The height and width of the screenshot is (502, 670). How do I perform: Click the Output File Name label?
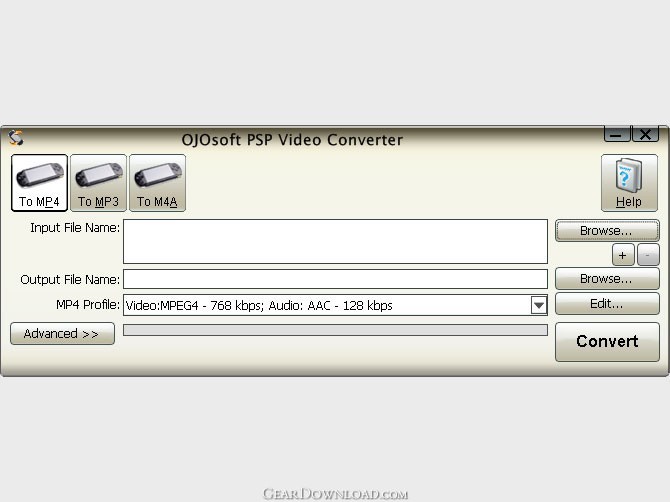click(70, 279)
